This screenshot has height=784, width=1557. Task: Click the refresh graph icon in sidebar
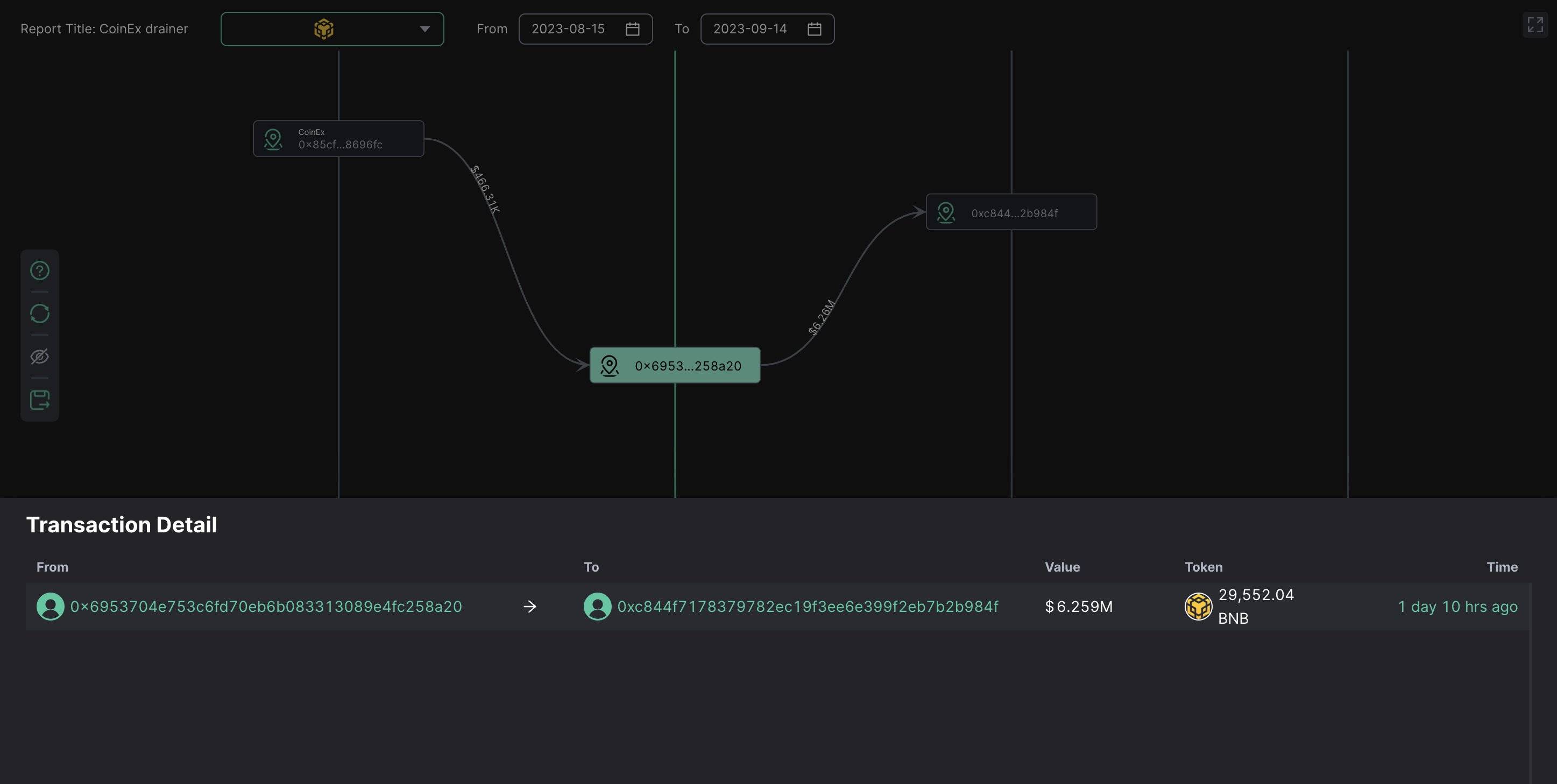[40, 313]
